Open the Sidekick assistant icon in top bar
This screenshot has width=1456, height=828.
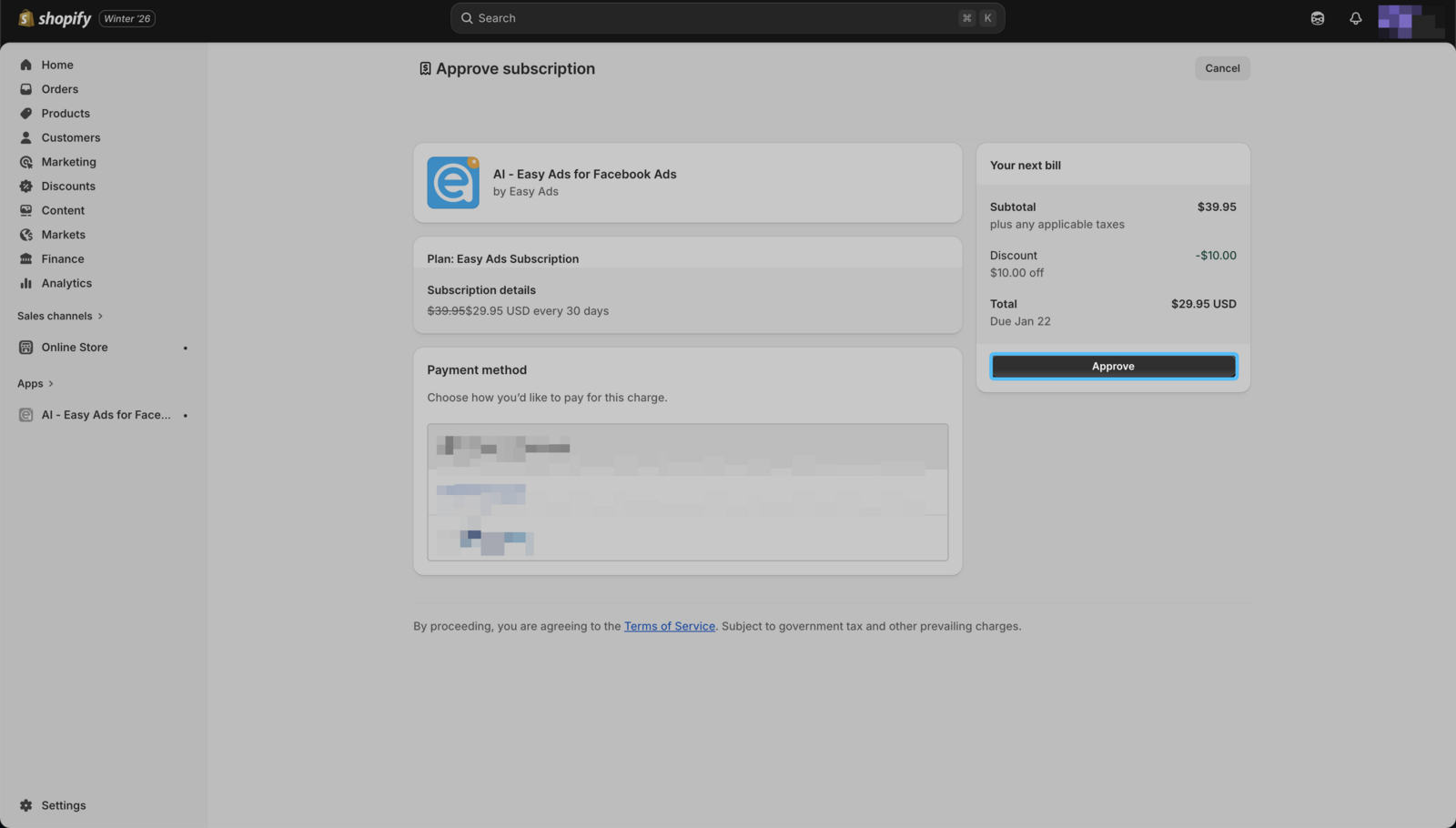(x=1317, y=18)
